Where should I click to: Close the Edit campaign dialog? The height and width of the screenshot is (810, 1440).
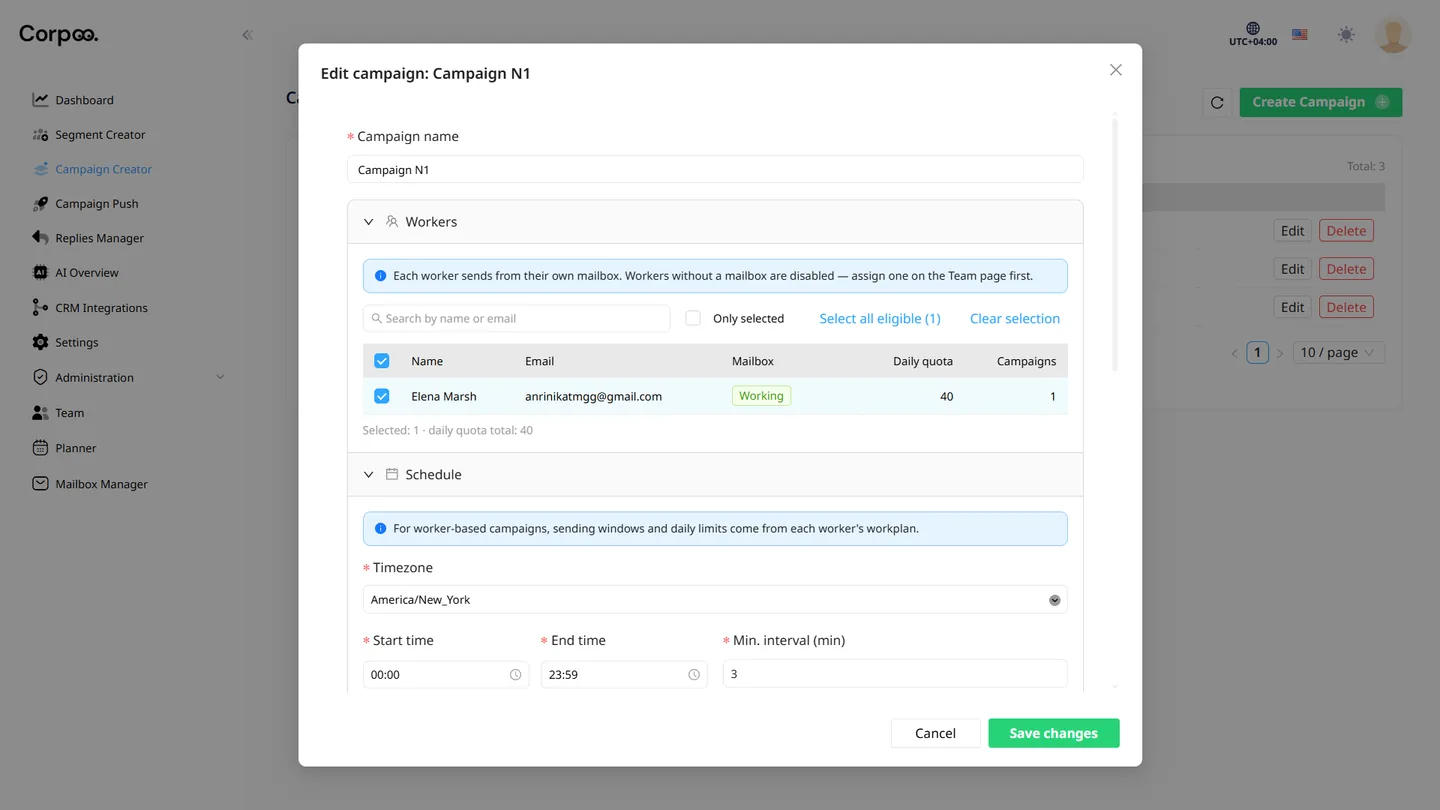click(x=1116, y=70)
